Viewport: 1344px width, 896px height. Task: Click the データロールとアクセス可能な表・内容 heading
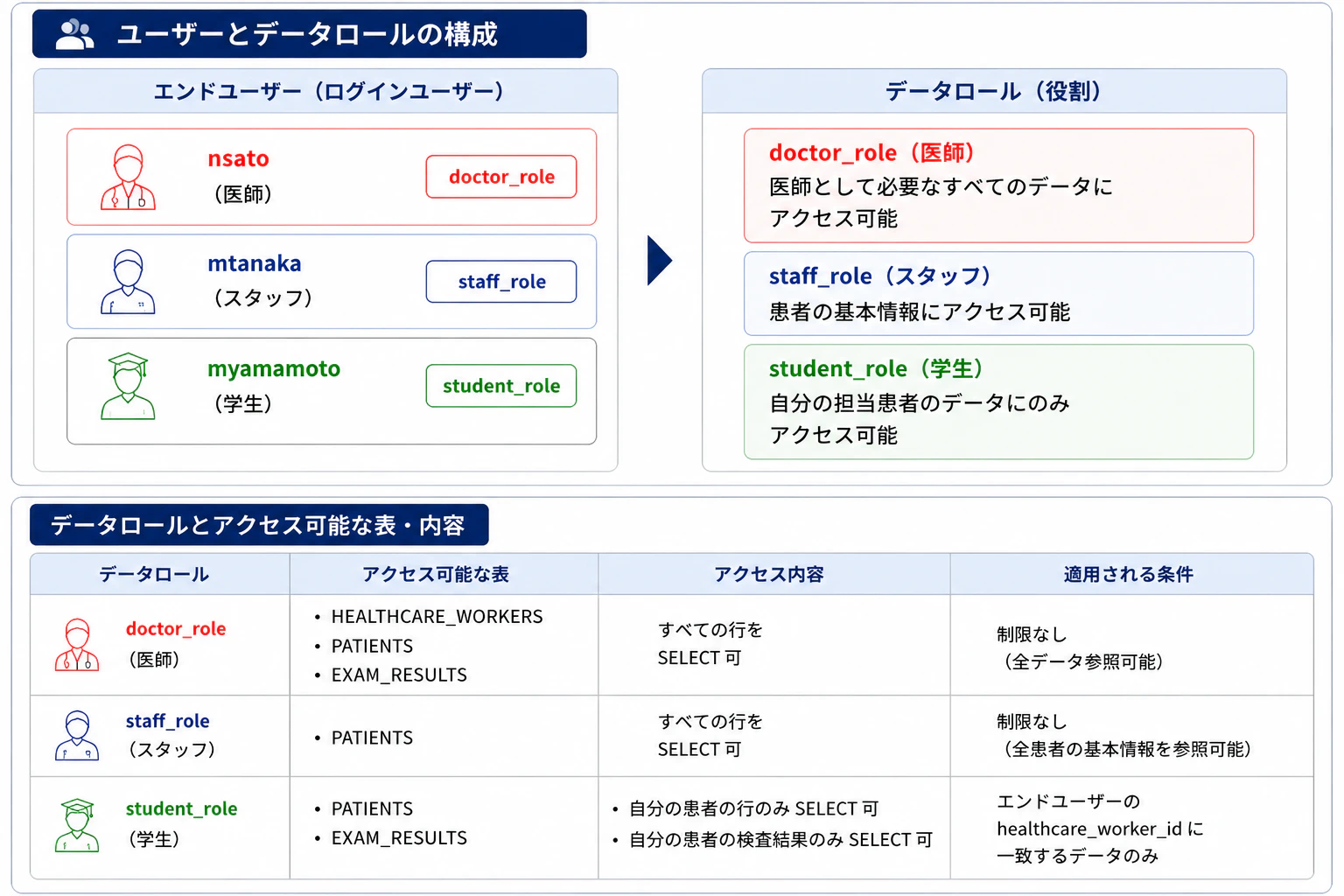pos(257,525)
